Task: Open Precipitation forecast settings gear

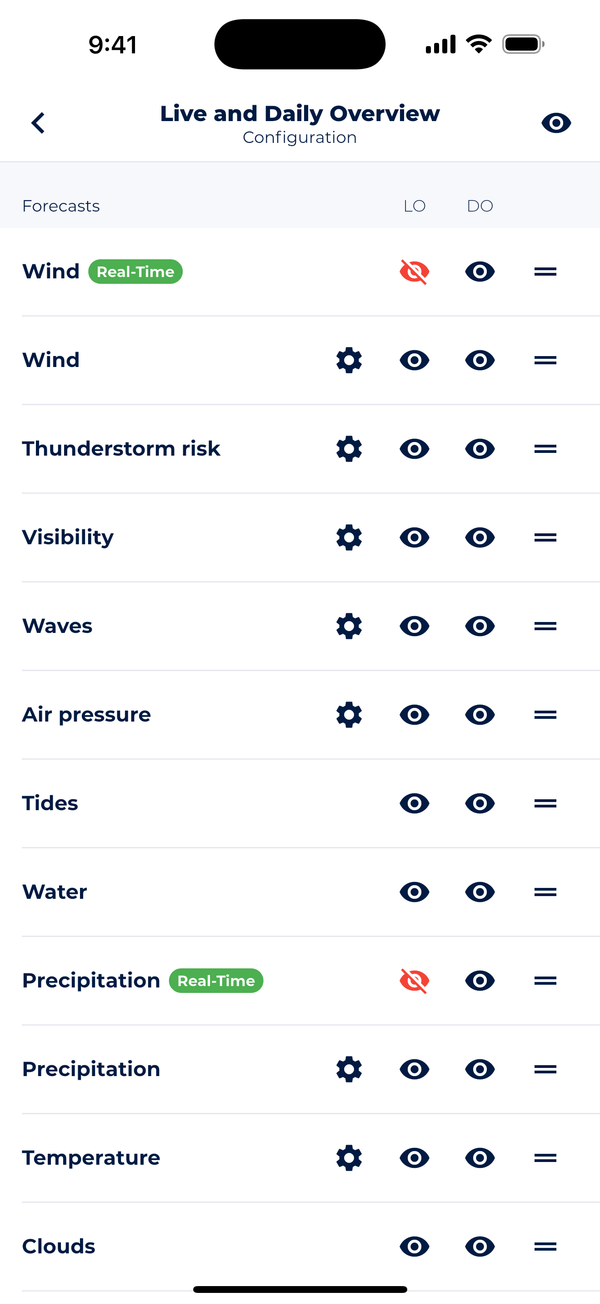Action: pos(348,1069)
